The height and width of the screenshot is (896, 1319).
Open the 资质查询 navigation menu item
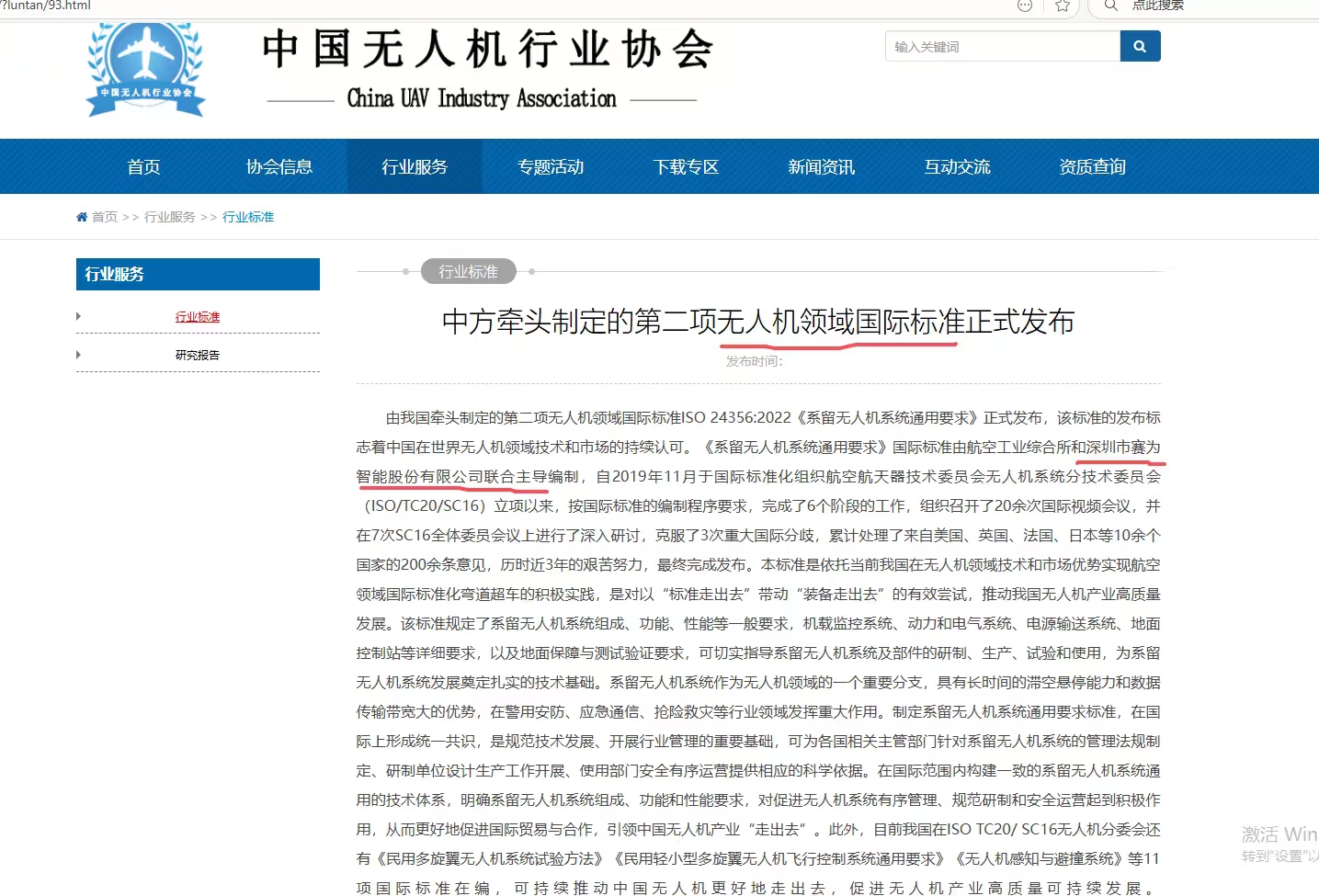click(1093, 166)
